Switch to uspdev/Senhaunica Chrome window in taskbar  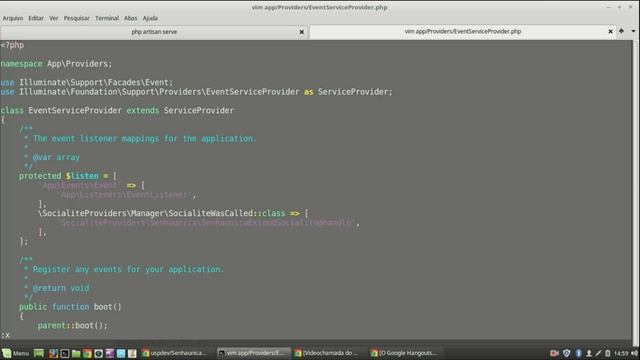pos(176,353)
